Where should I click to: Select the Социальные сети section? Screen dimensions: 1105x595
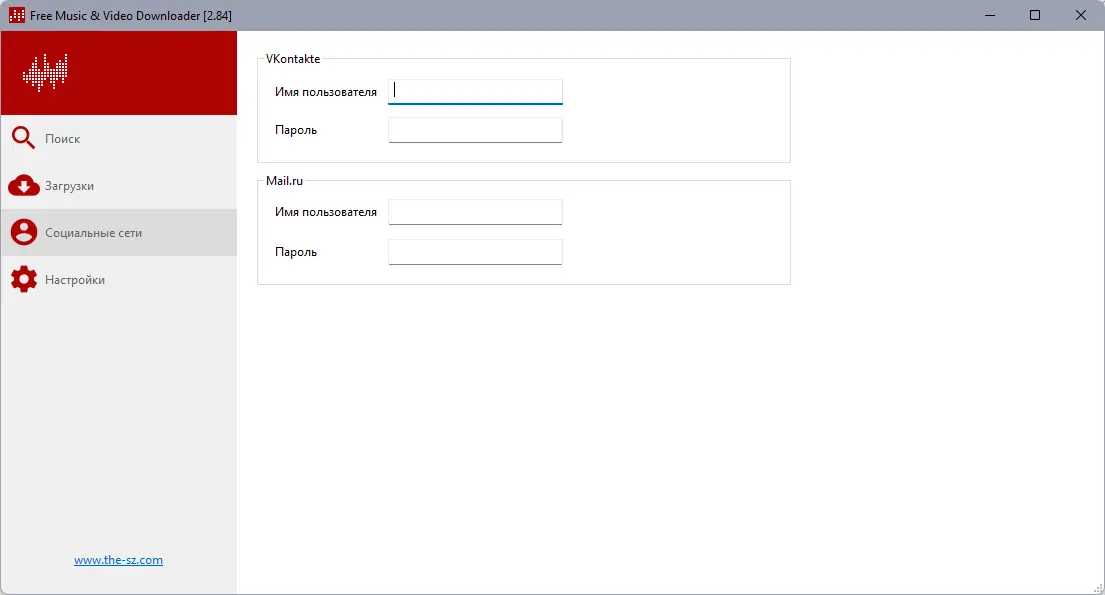(118, 233)
